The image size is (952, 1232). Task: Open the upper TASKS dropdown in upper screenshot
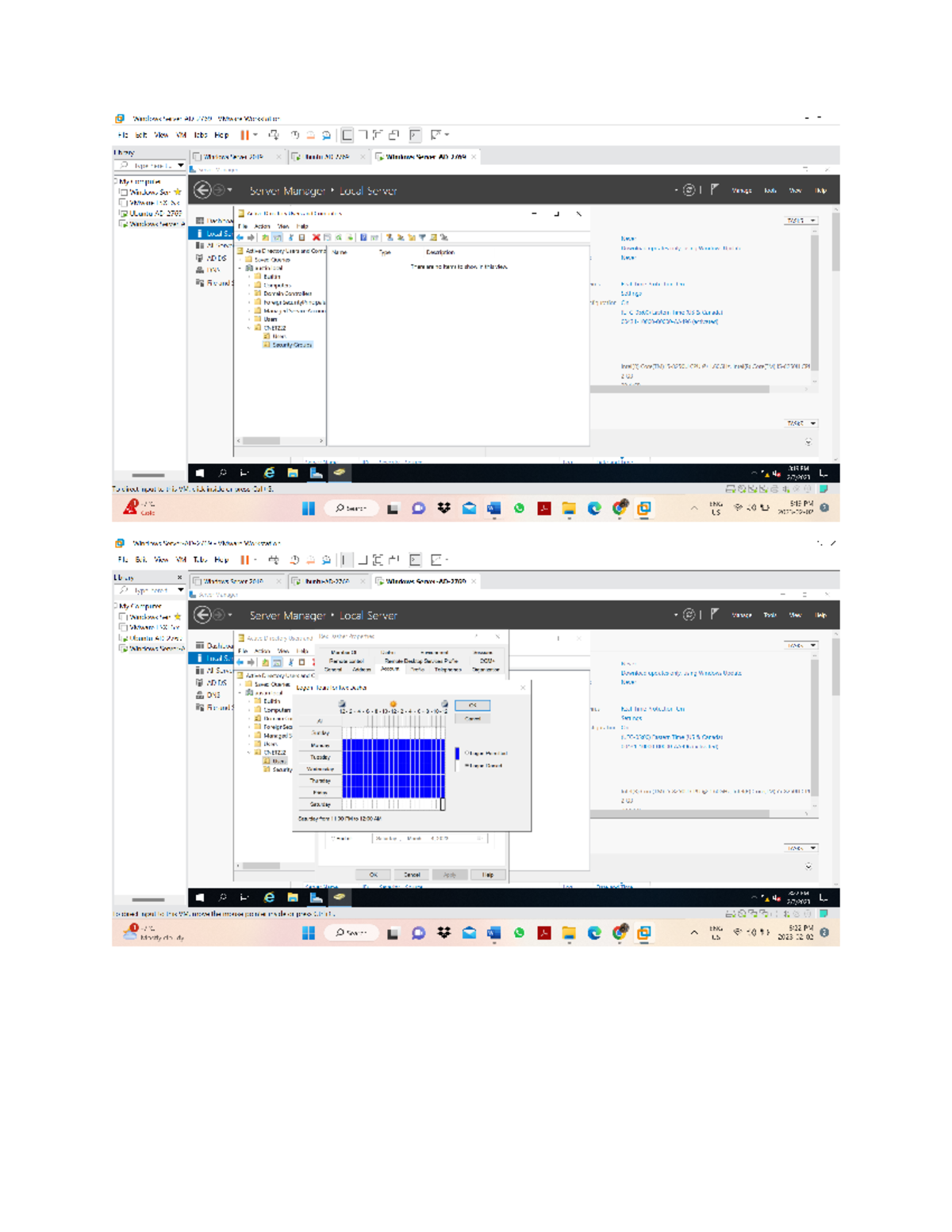coord(800,221)
